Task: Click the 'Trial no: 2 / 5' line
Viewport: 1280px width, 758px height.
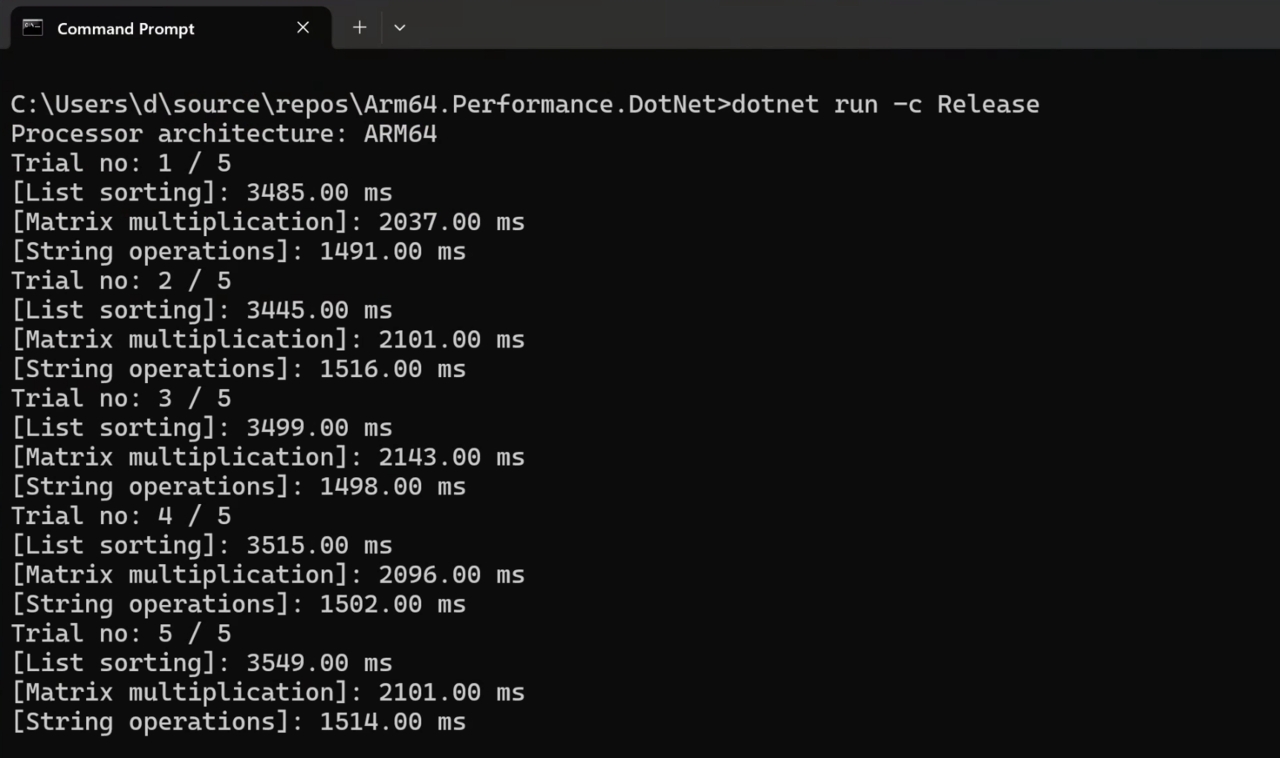Action: 121,280
